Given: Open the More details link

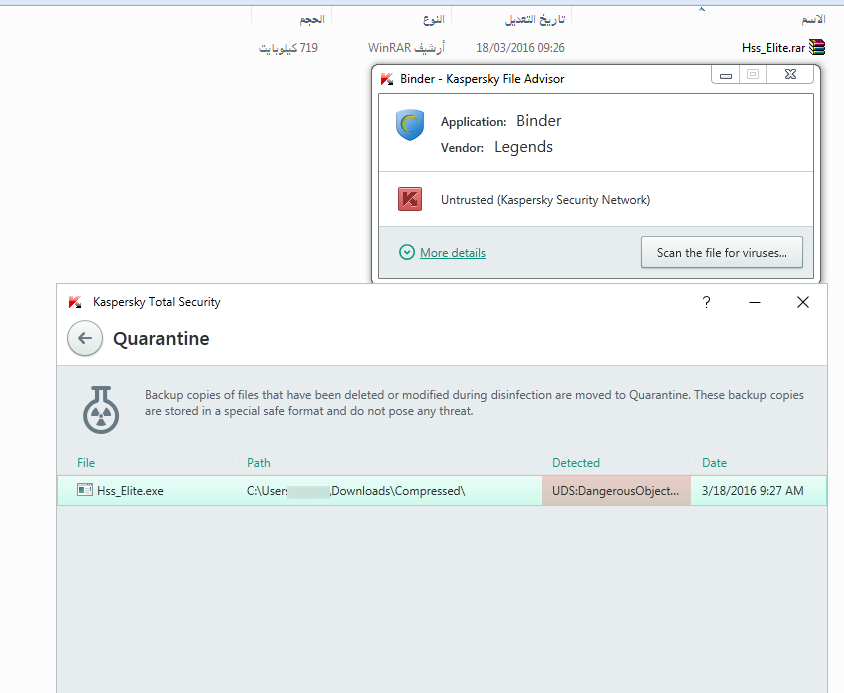Looking at the screenshot, I should click(453, 253).
